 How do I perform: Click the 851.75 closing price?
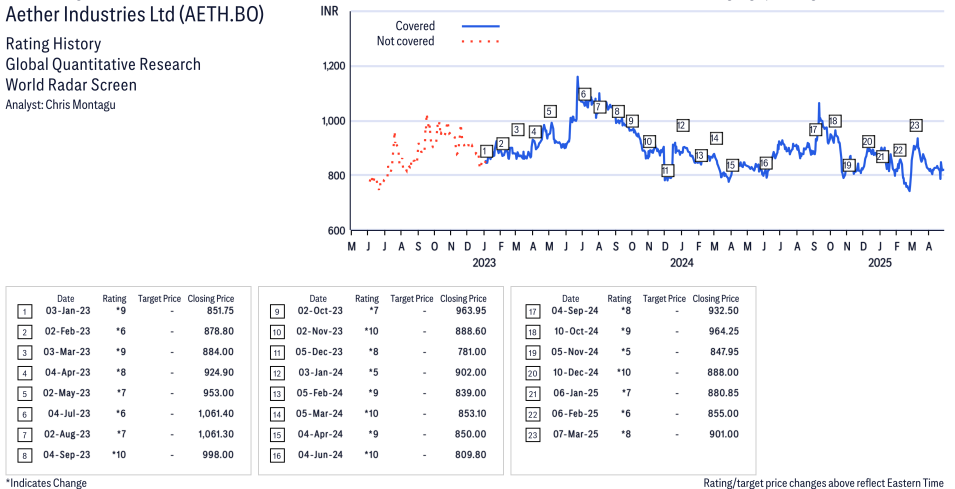tap(219, 311)
